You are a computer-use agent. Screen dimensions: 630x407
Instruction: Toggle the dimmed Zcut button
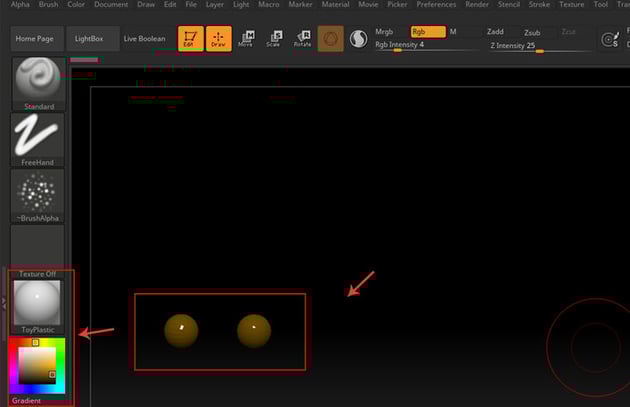[x=569, y=32]
